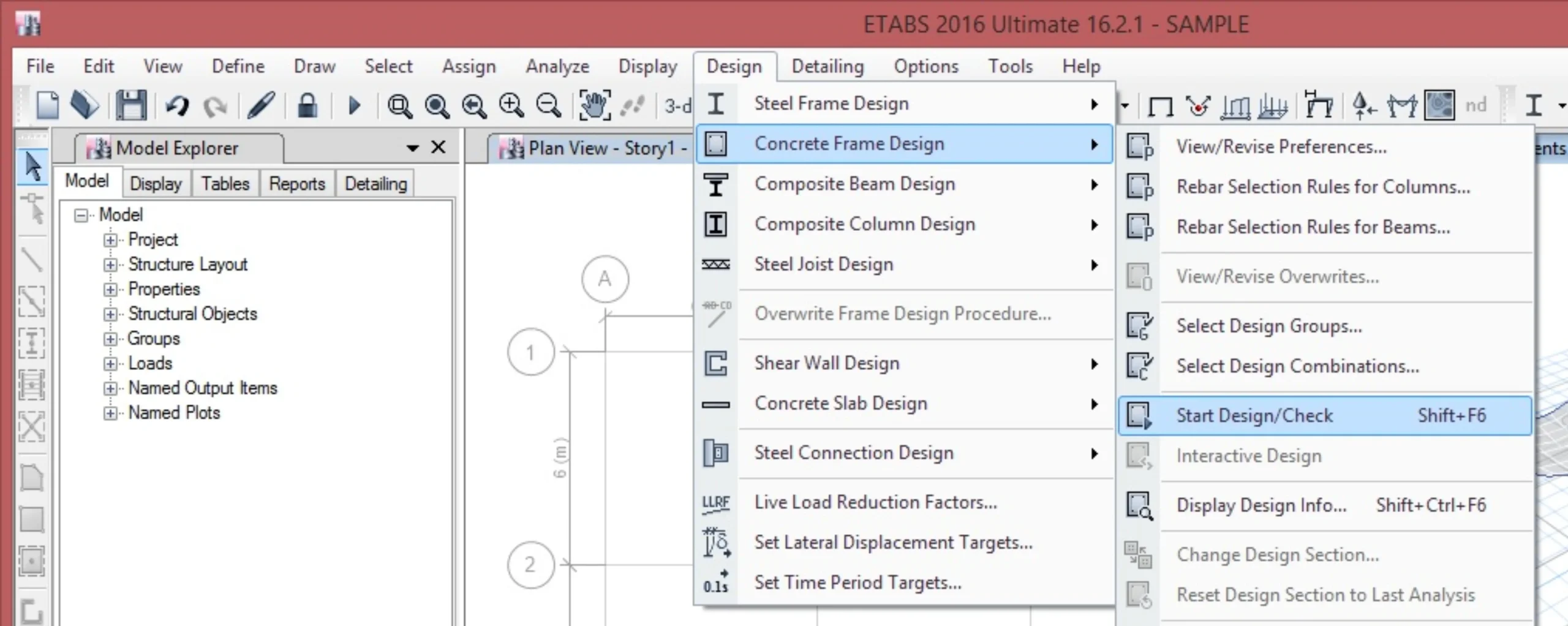This screenshot has width=1568, height=626.
Task: Click the 3-d view toolbar button
Action: pos(677,106)
